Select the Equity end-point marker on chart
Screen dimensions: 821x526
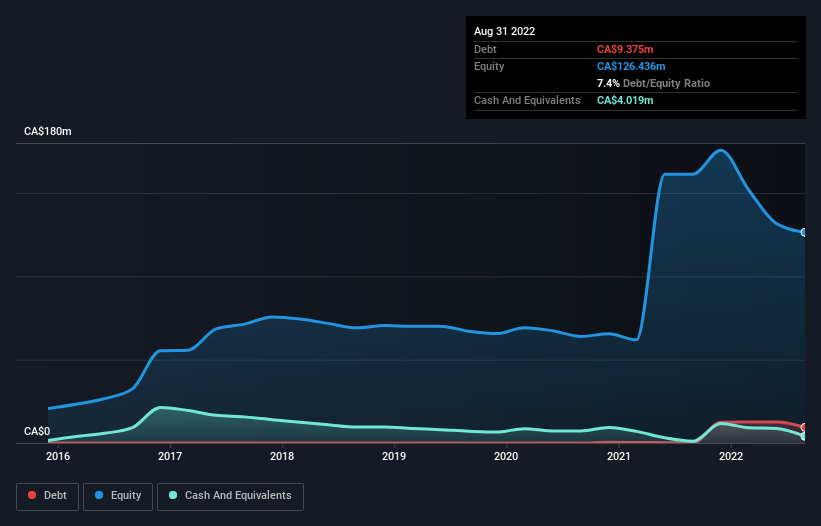pos(804,232)
